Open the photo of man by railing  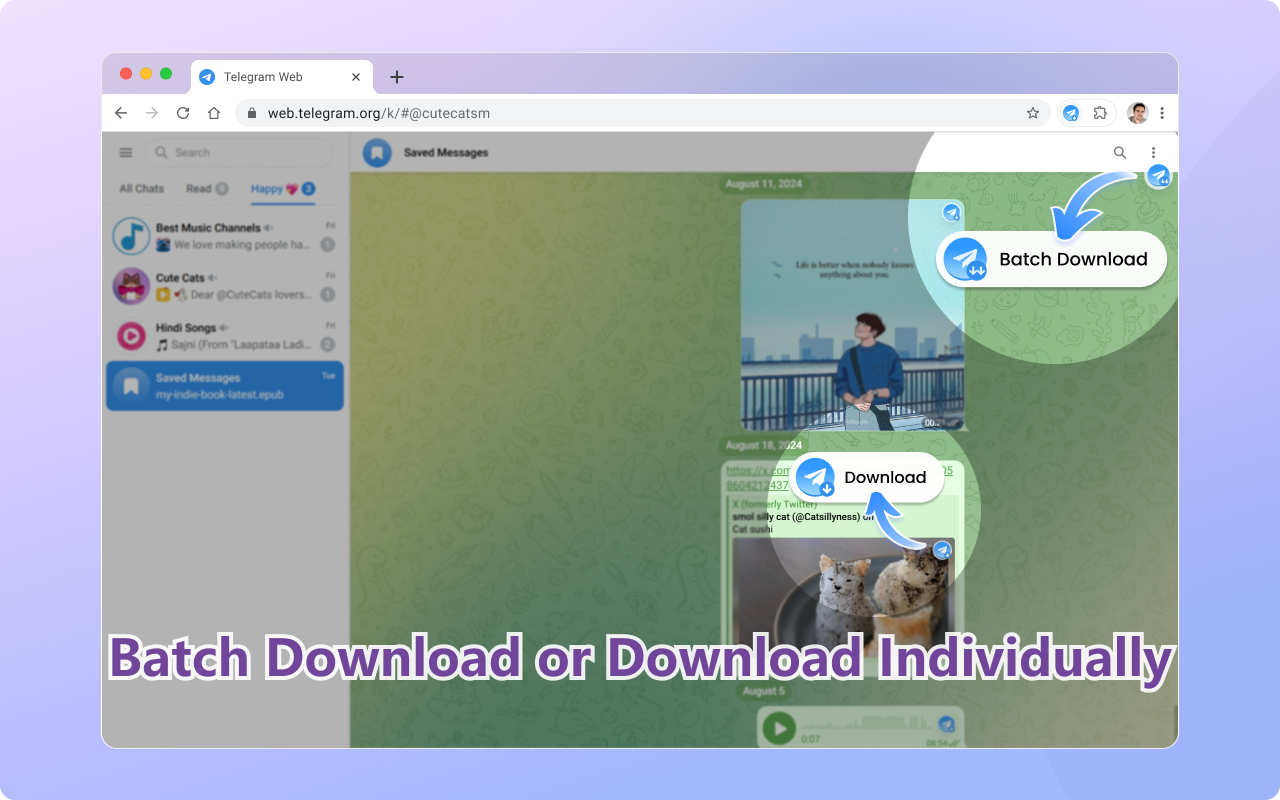[852, 315]
